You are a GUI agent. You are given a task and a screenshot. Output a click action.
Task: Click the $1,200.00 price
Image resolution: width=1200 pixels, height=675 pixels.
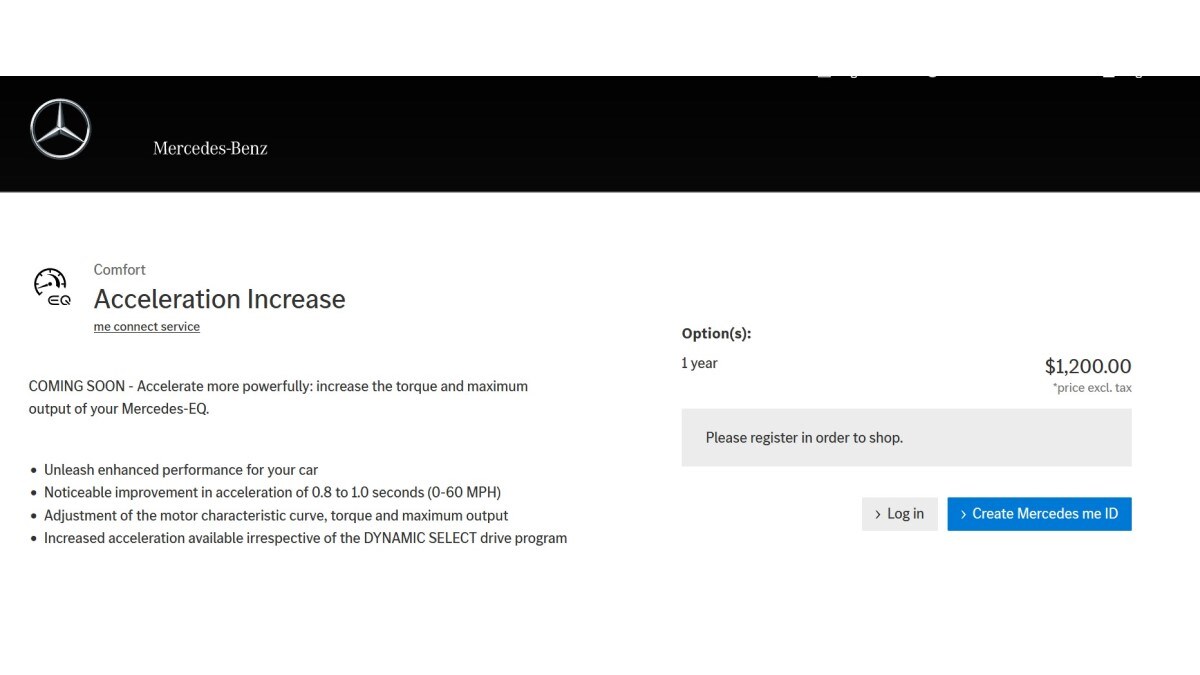1088,366
